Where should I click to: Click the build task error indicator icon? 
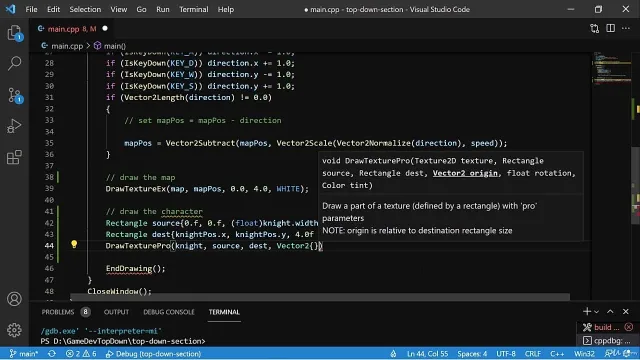629,327
